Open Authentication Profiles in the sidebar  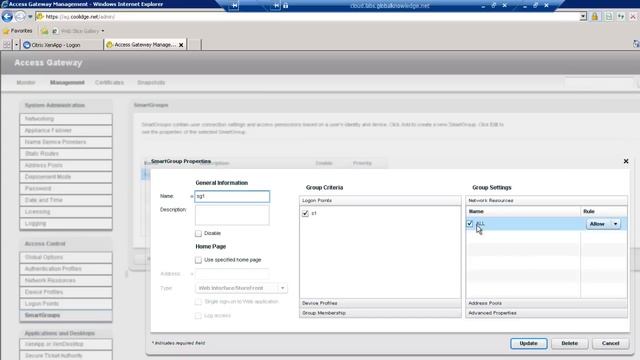point(66,269)
